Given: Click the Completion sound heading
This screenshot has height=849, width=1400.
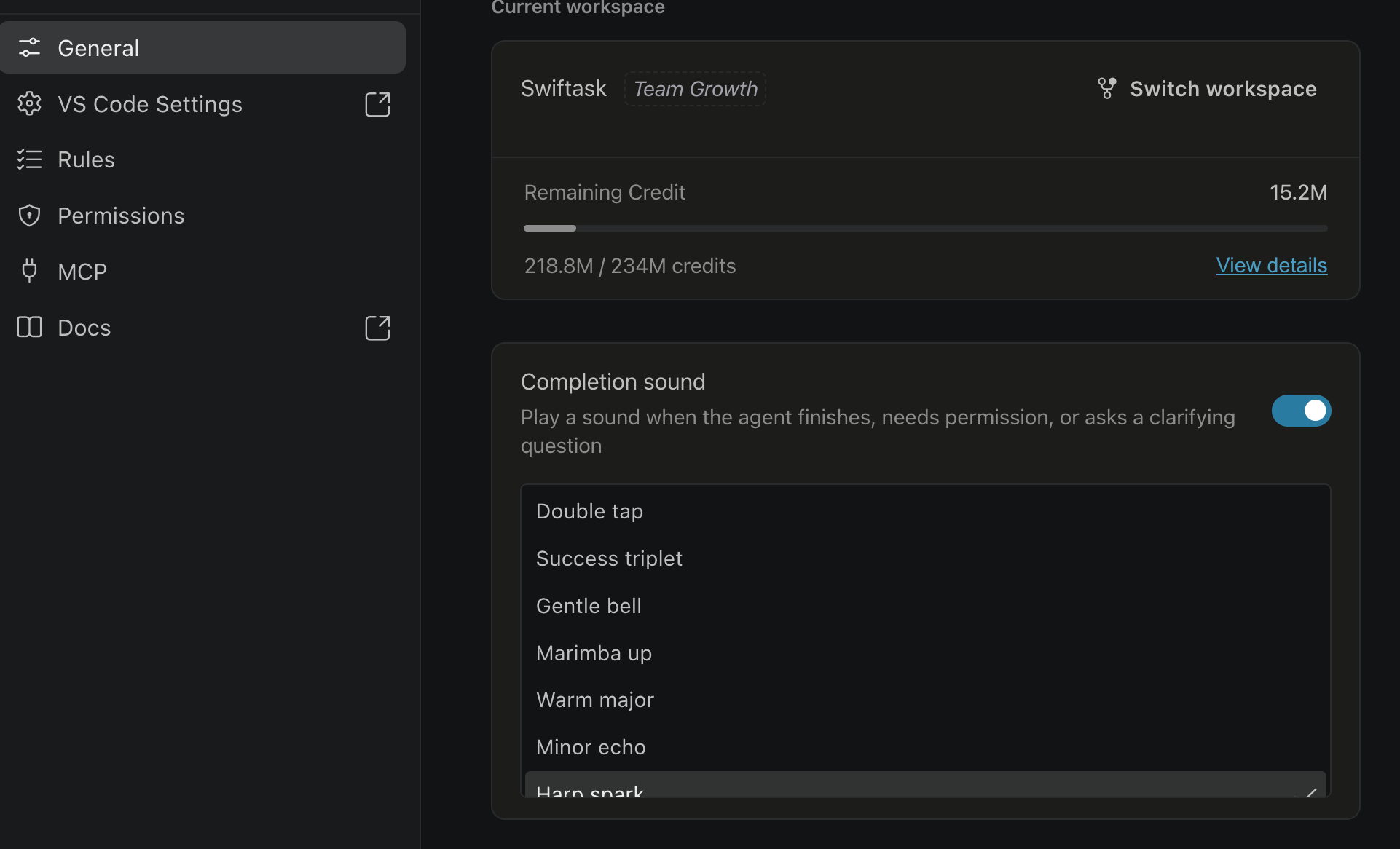Looking at the screenshot, I should [x=613, y=382].
